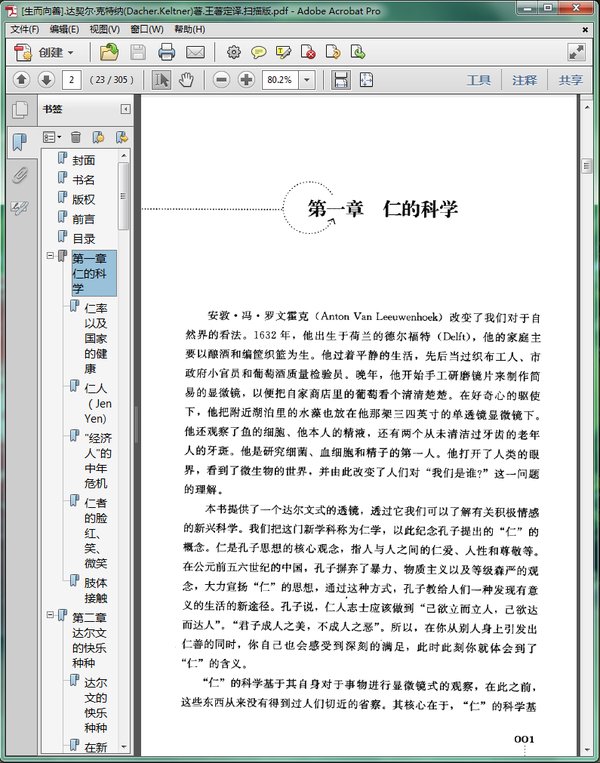
Task: Open page thumbnails panel icon
Action: point(20,109)
